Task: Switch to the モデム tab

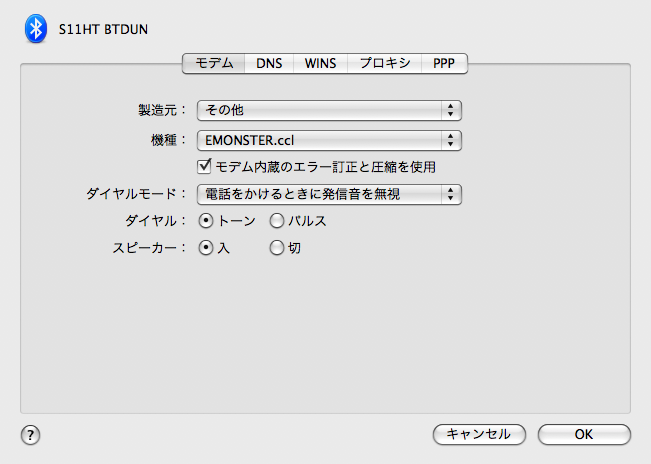Action: [214, 62]
